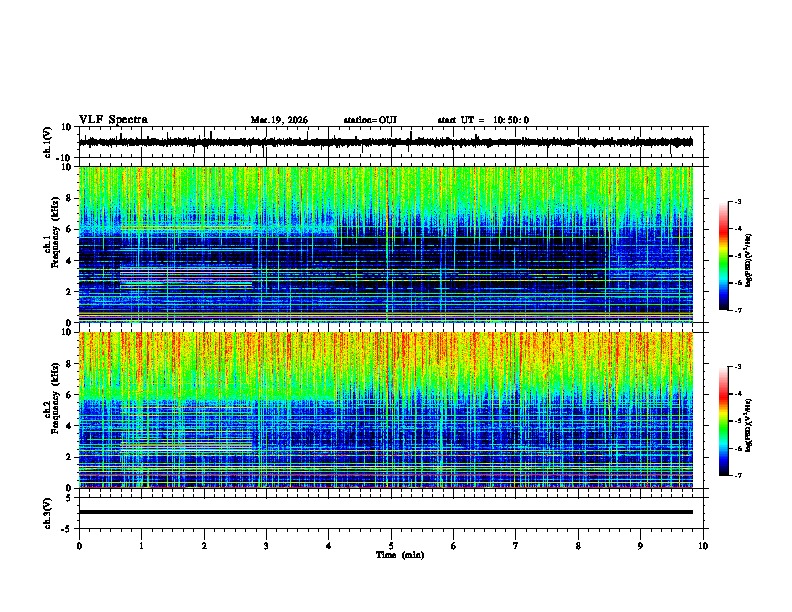Click the "-7" tick on ch.1 color bar
The height and width of the screenshot is (612, 792).
tap(738, 310)
